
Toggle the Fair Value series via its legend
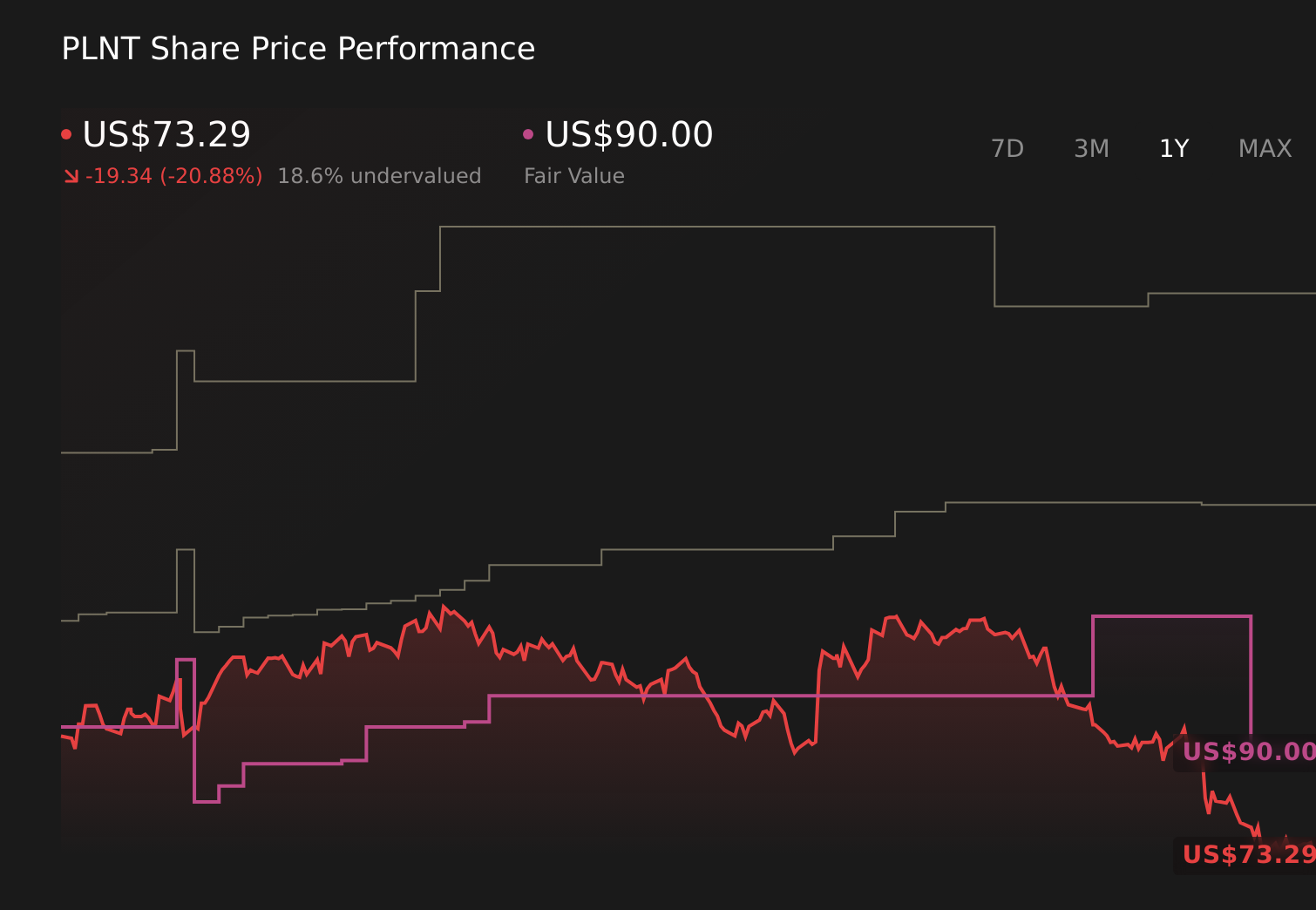[x=627, y=134]
